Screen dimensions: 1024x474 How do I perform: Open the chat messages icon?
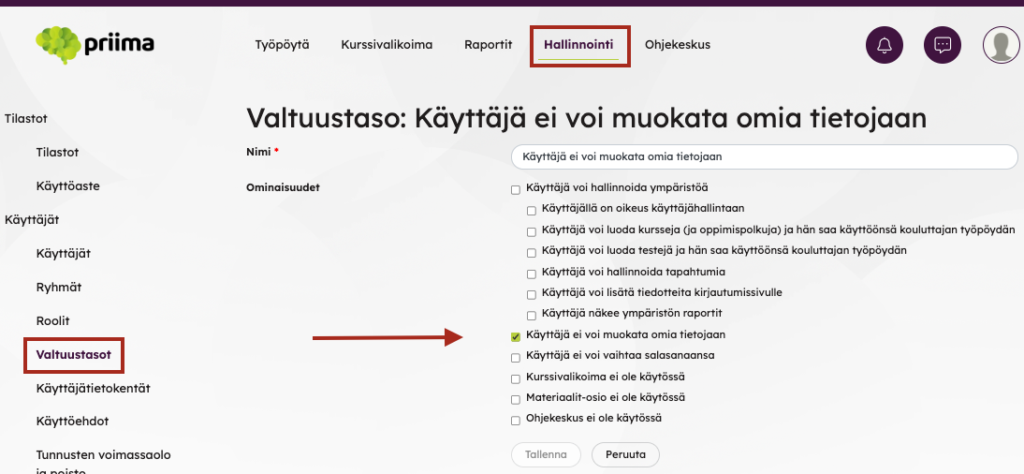942,45
